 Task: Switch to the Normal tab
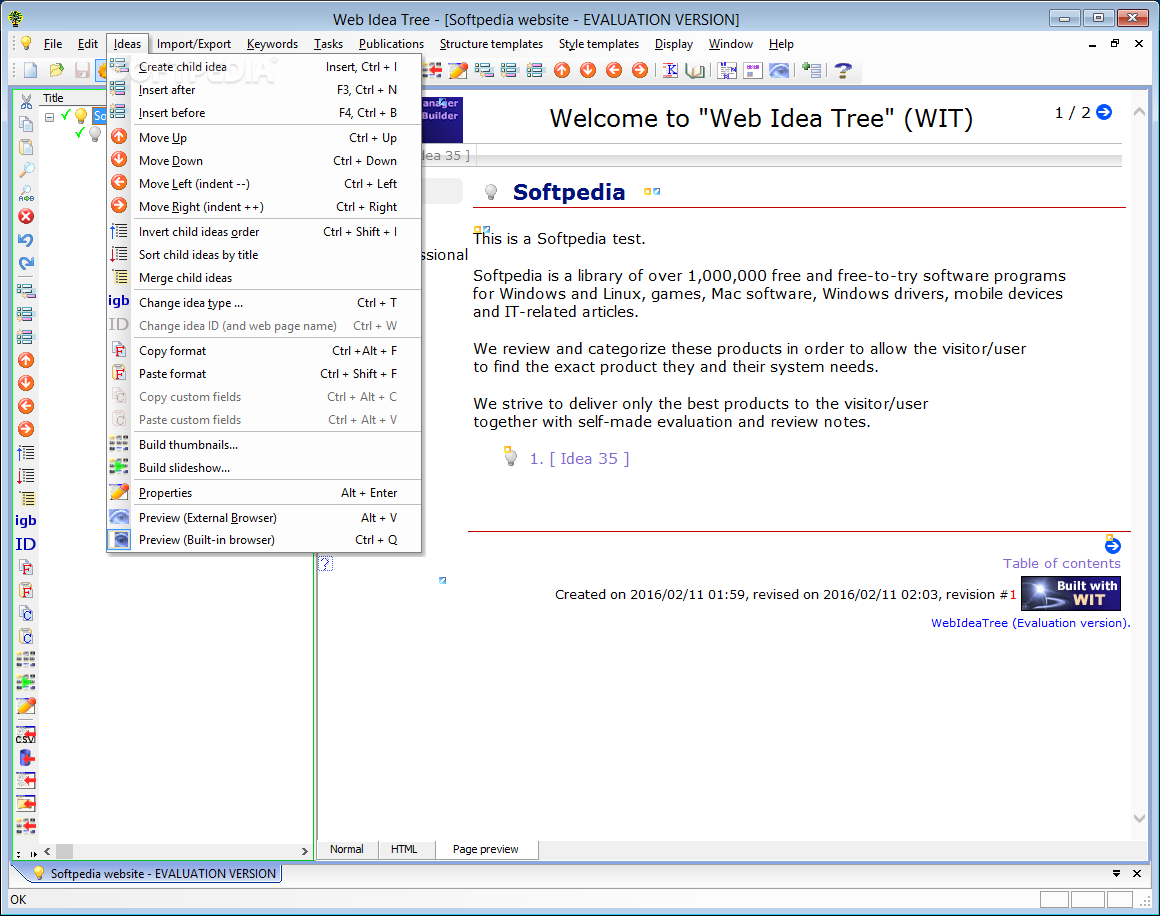coord(346,849)
